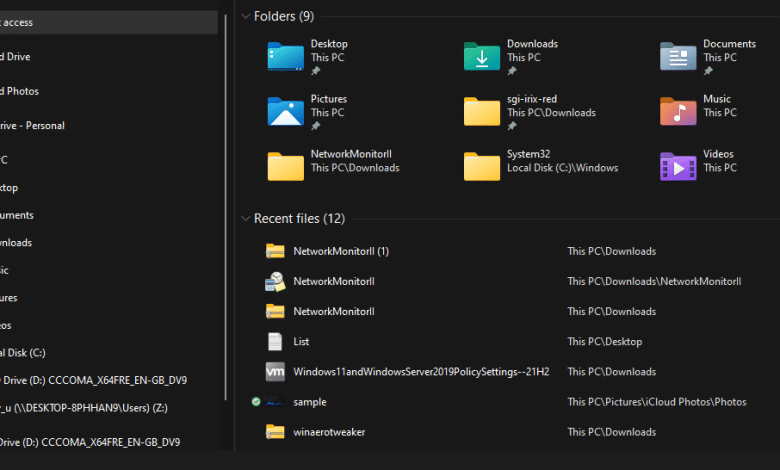
Task: Click the sgi-irix-red folder name text
Action: 532,99
